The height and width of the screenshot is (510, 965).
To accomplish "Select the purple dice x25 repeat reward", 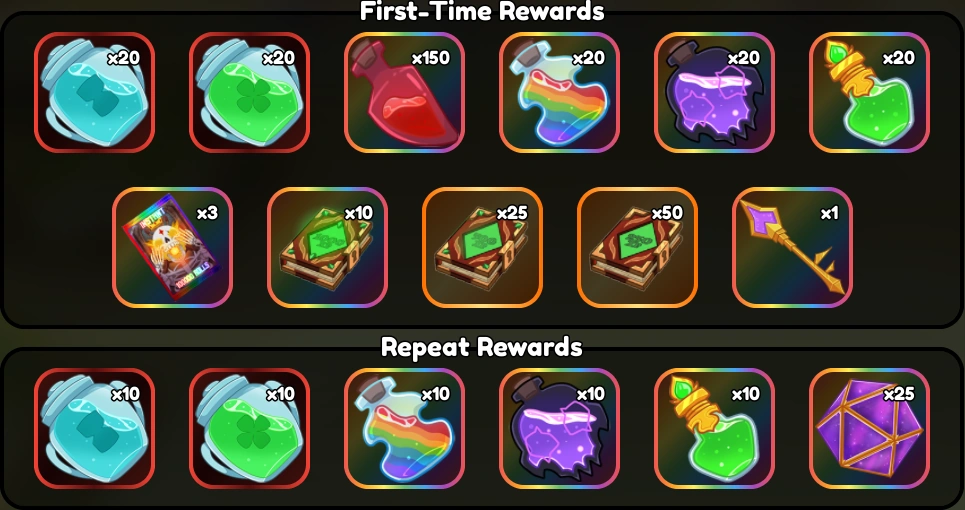I will (x=869, y=428).
